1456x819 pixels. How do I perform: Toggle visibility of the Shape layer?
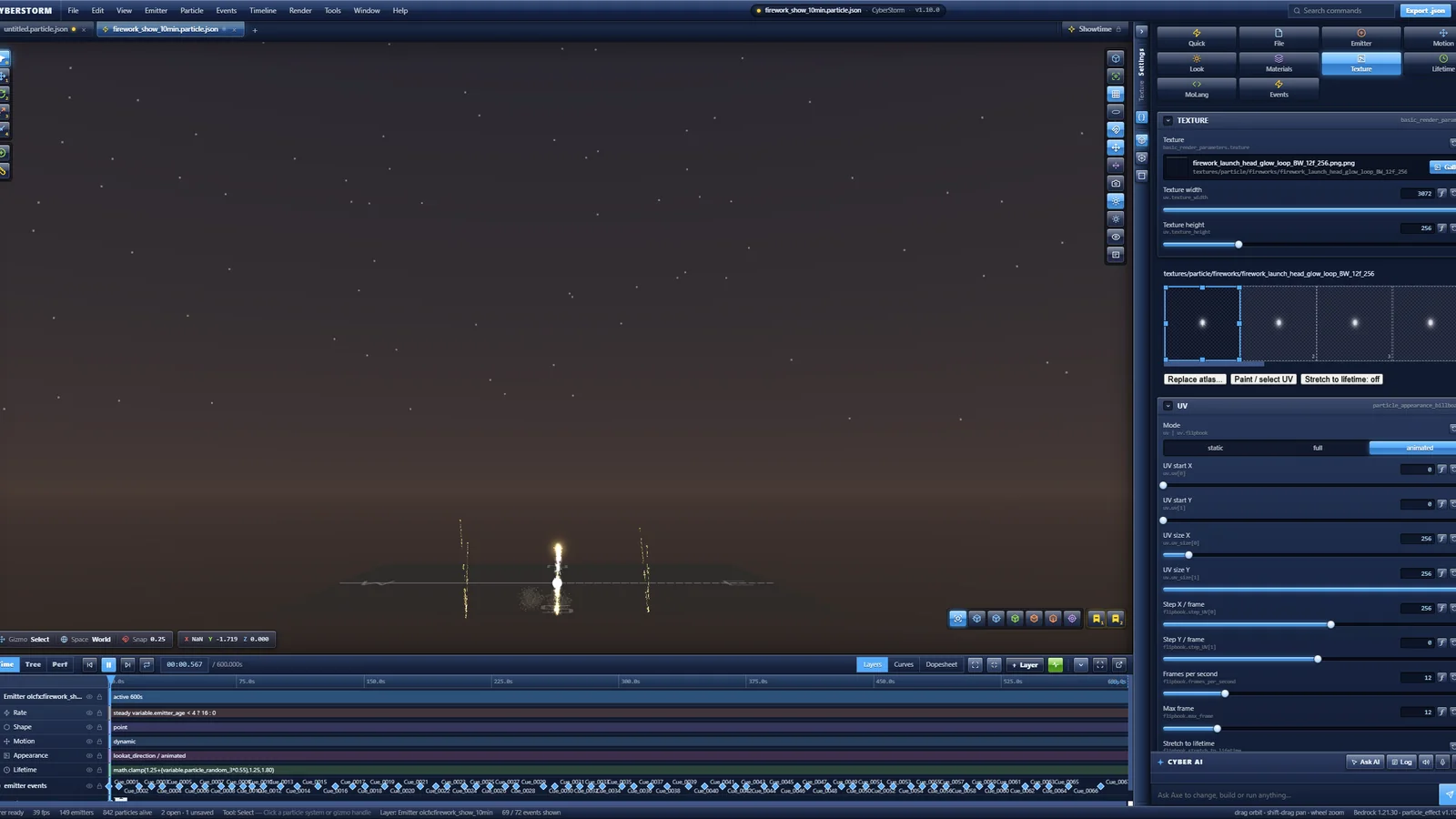pyautogui.click(x=89, y=727)
